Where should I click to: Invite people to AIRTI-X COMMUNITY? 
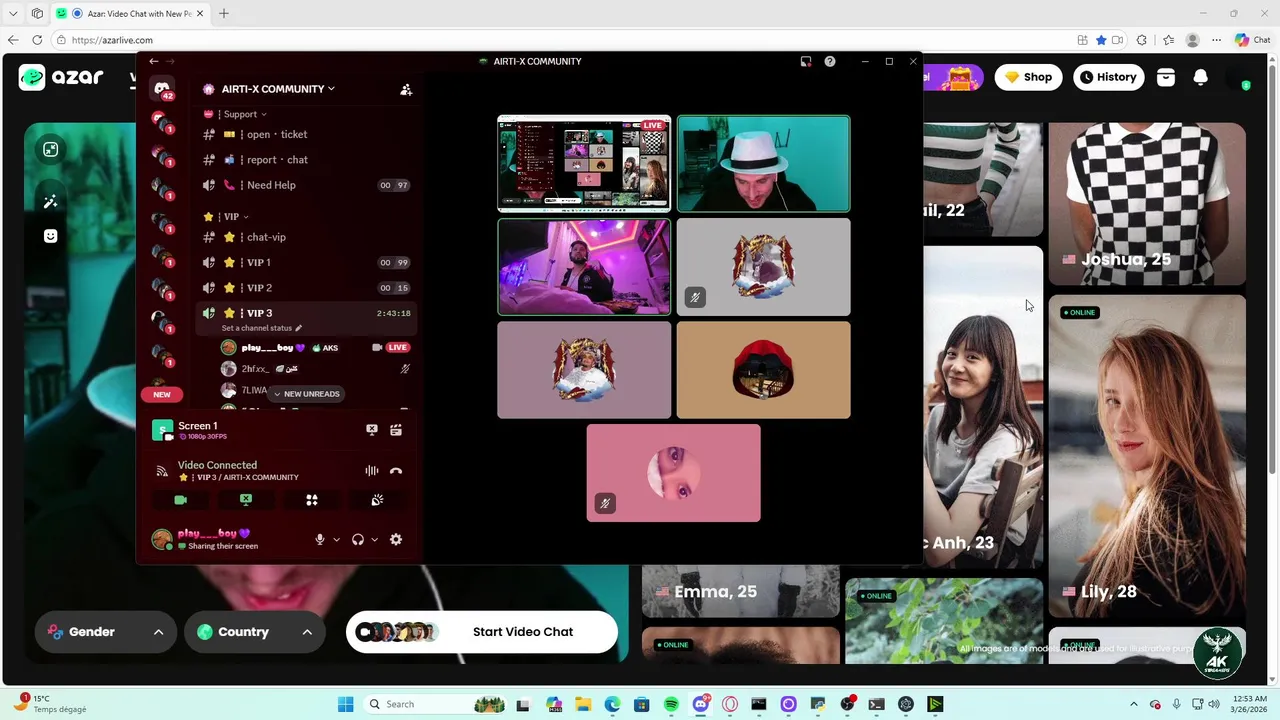(x=406, y=89)
